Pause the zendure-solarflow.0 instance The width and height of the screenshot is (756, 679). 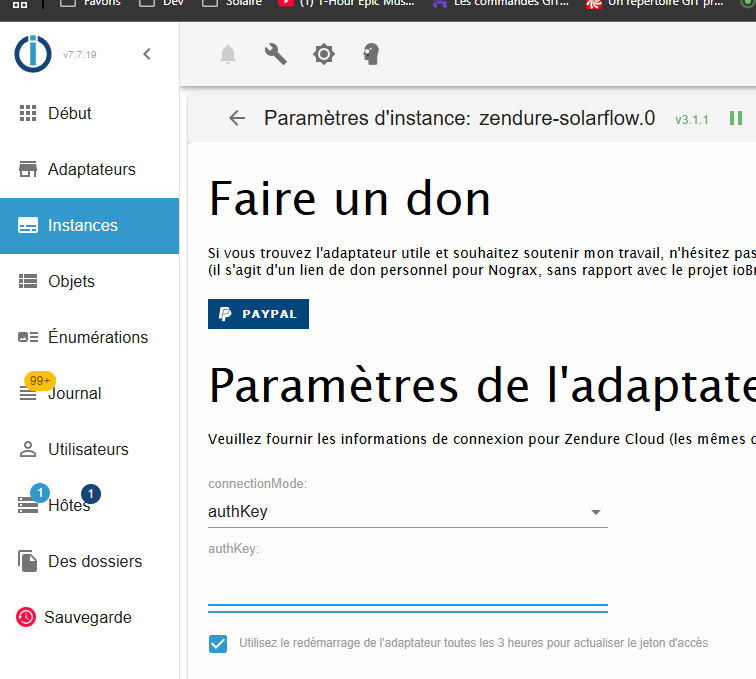coord(736,118)
